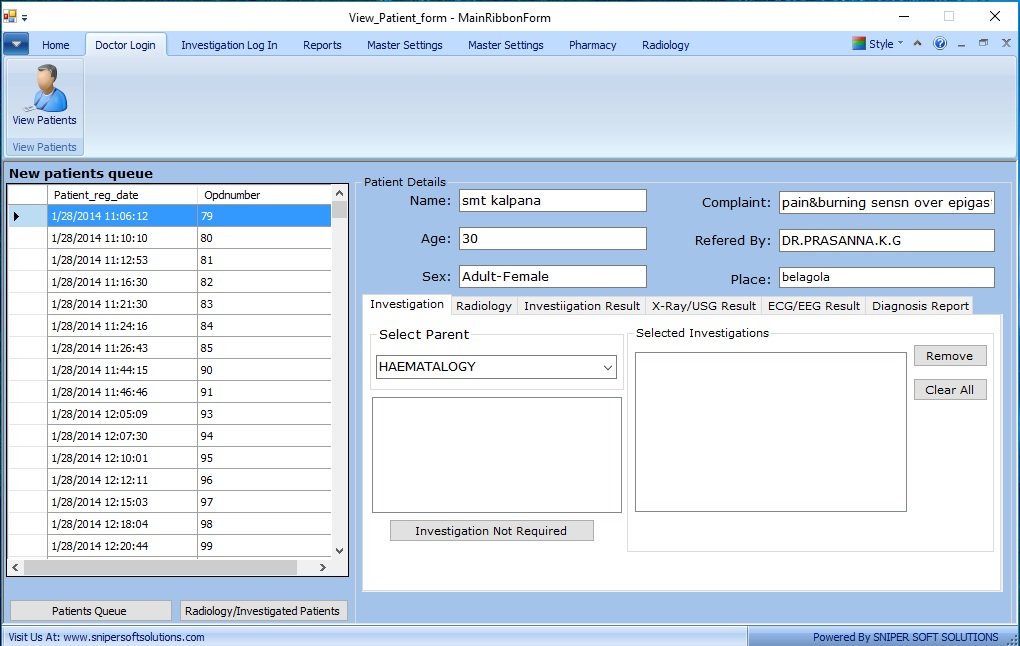Open the blue application menu button
Screen dimensions: 1020x646
[16, 44]
